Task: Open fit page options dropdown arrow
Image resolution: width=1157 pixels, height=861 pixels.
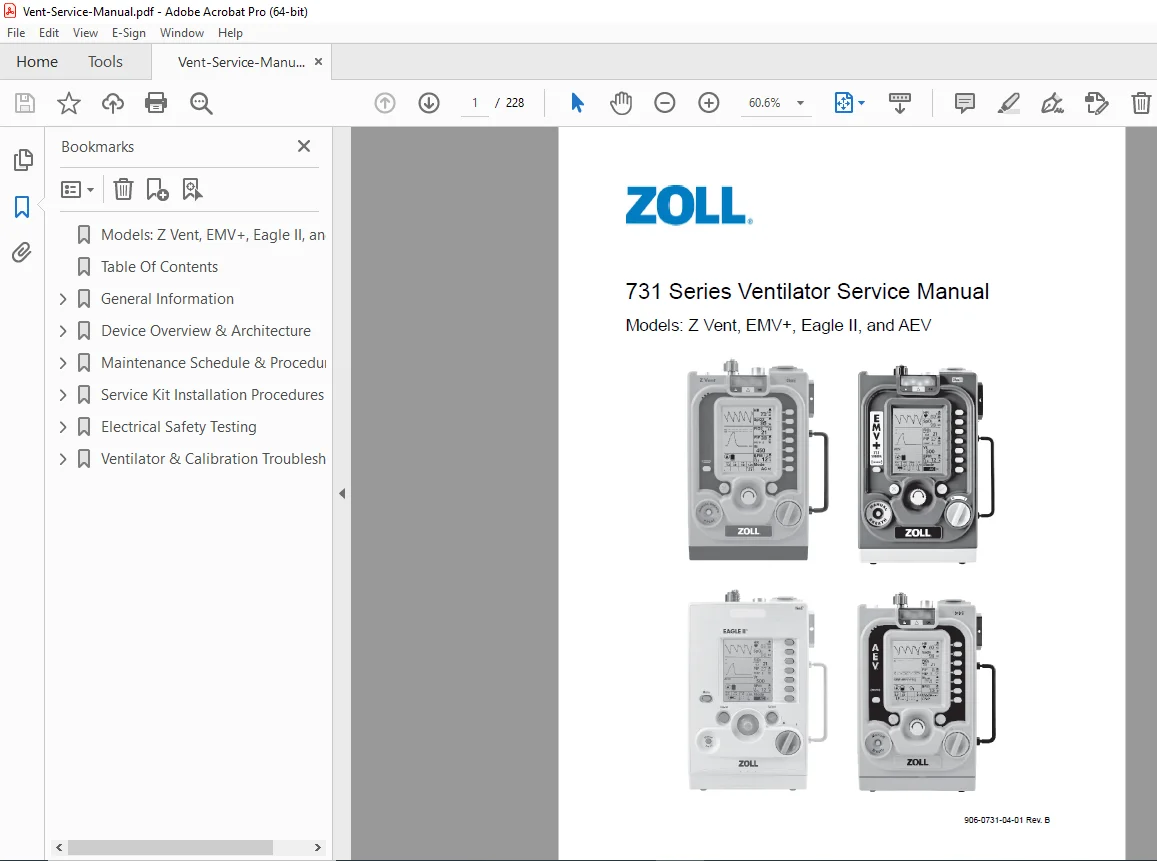Action: tap(861, 103)
